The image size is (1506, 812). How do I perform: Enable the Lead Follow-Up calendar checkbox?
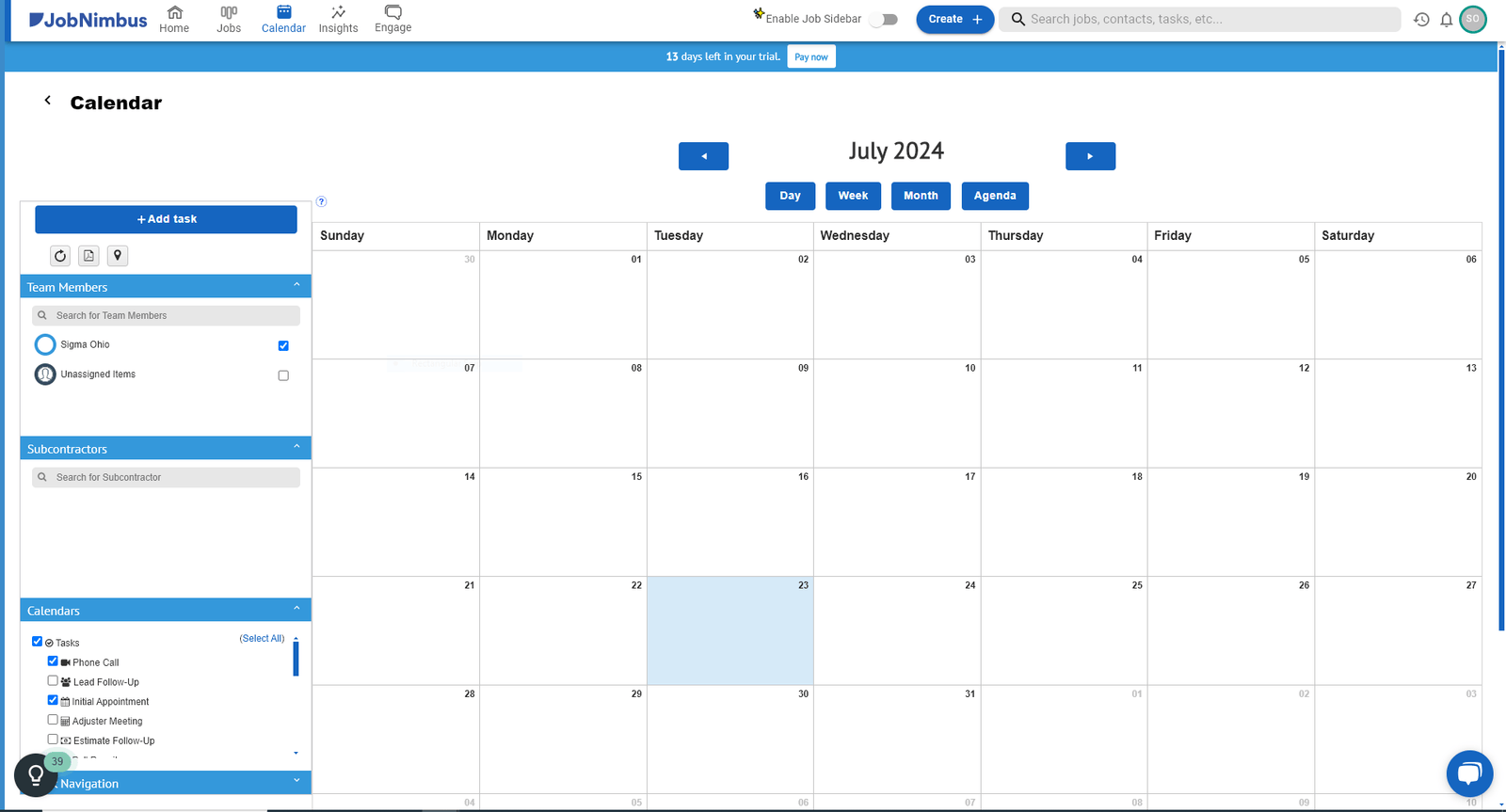coord(53,680)
